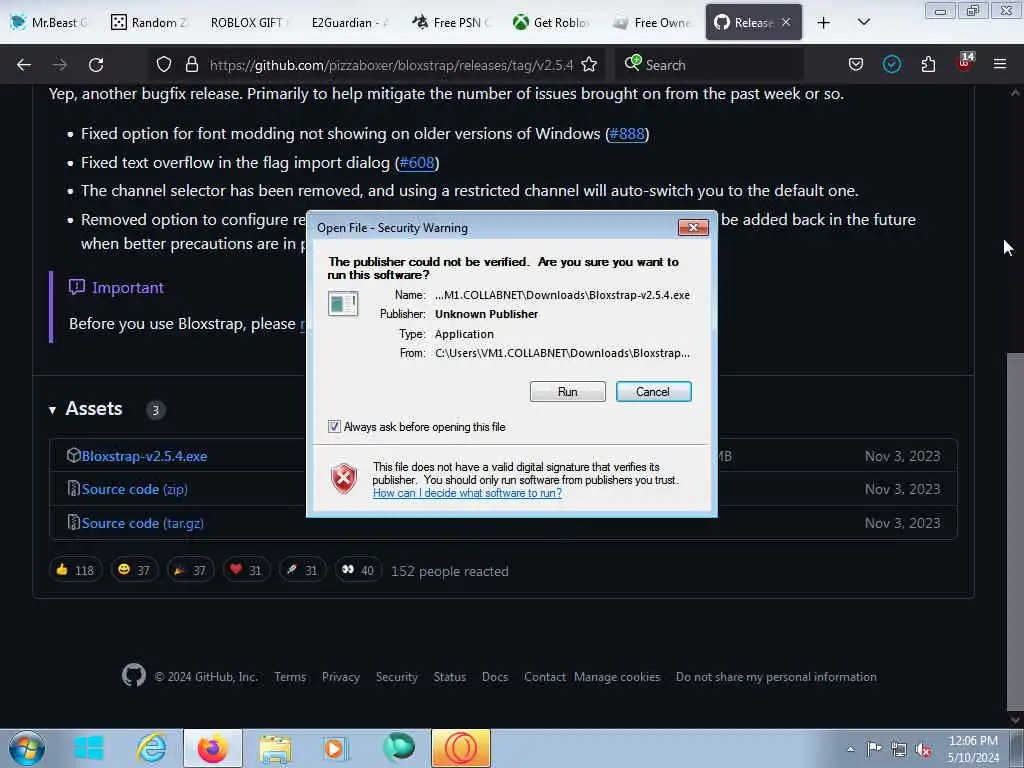The height and width of the screenshot is (768, 1024).
Task: Go back with the browser back arrow
Action: click(x=24, y=65)
